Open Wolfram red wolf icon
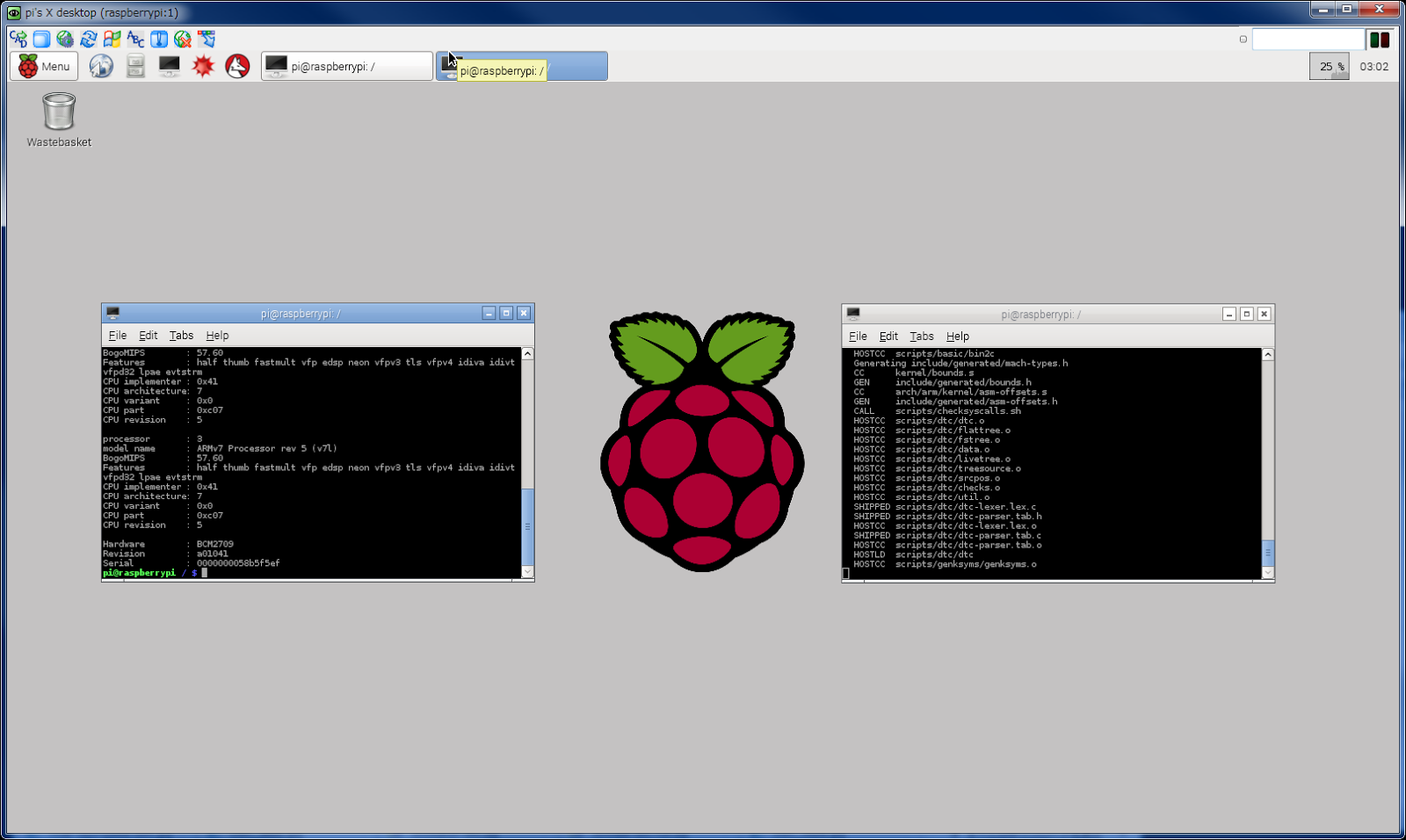The image size is (1406, 840). pos(237,66)
